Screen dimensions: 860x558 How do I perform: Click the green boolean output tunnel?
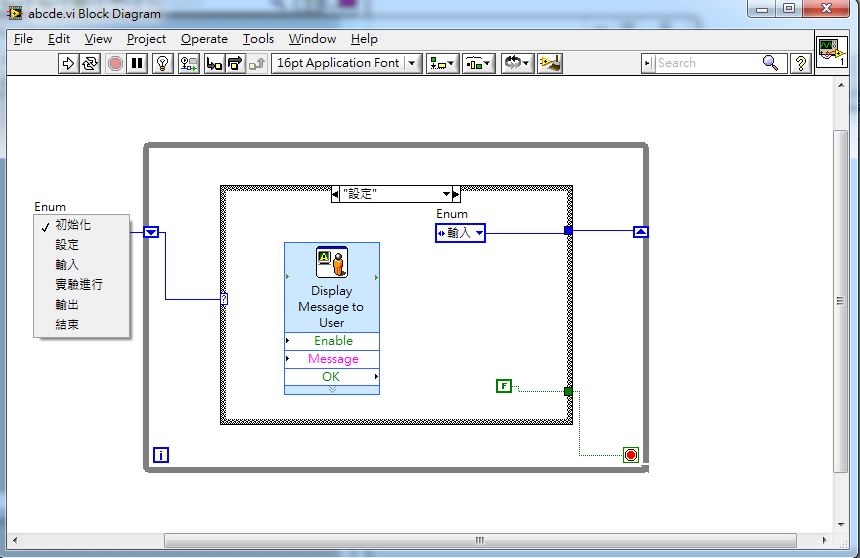[x=568, y=391]
